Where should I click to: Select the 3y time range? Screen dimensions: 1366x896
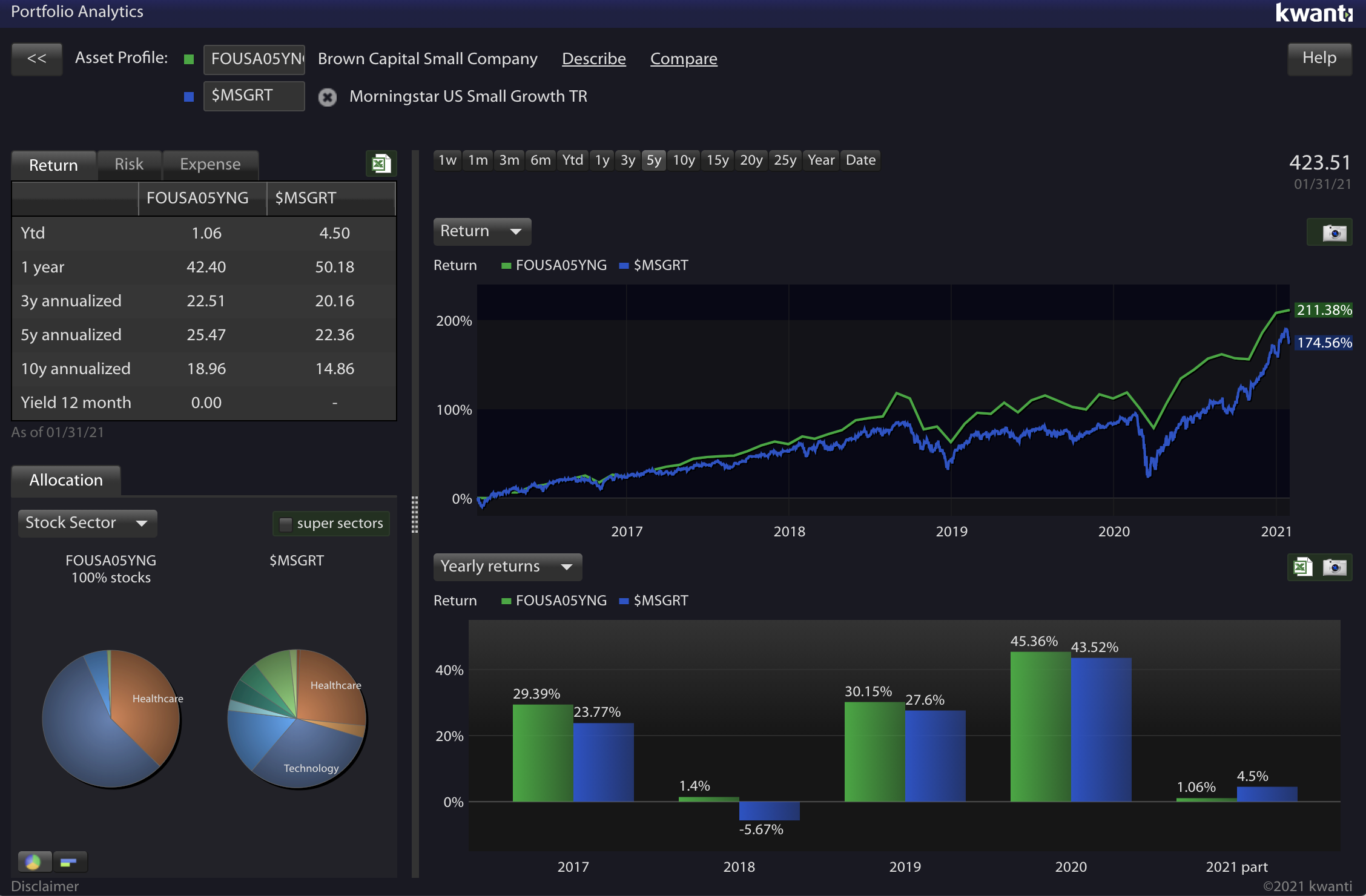pyautogui.click(x=628, y=160)
